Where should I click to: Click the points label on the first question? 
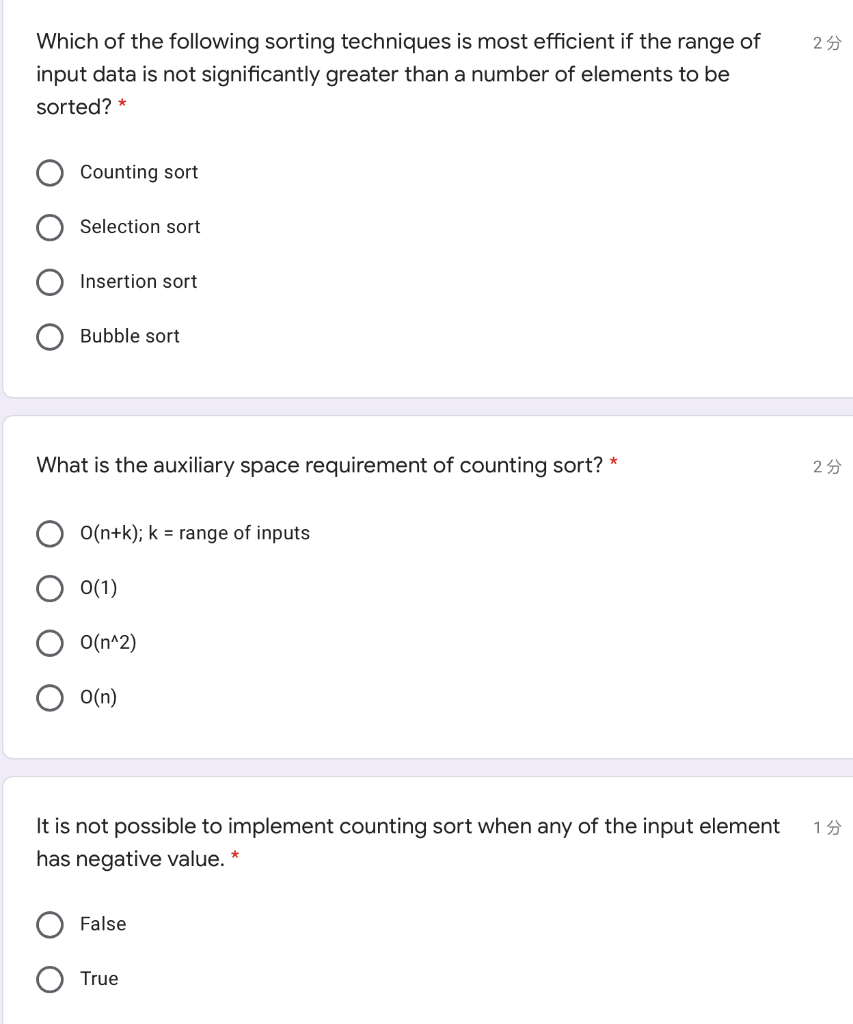click(827, 43)
